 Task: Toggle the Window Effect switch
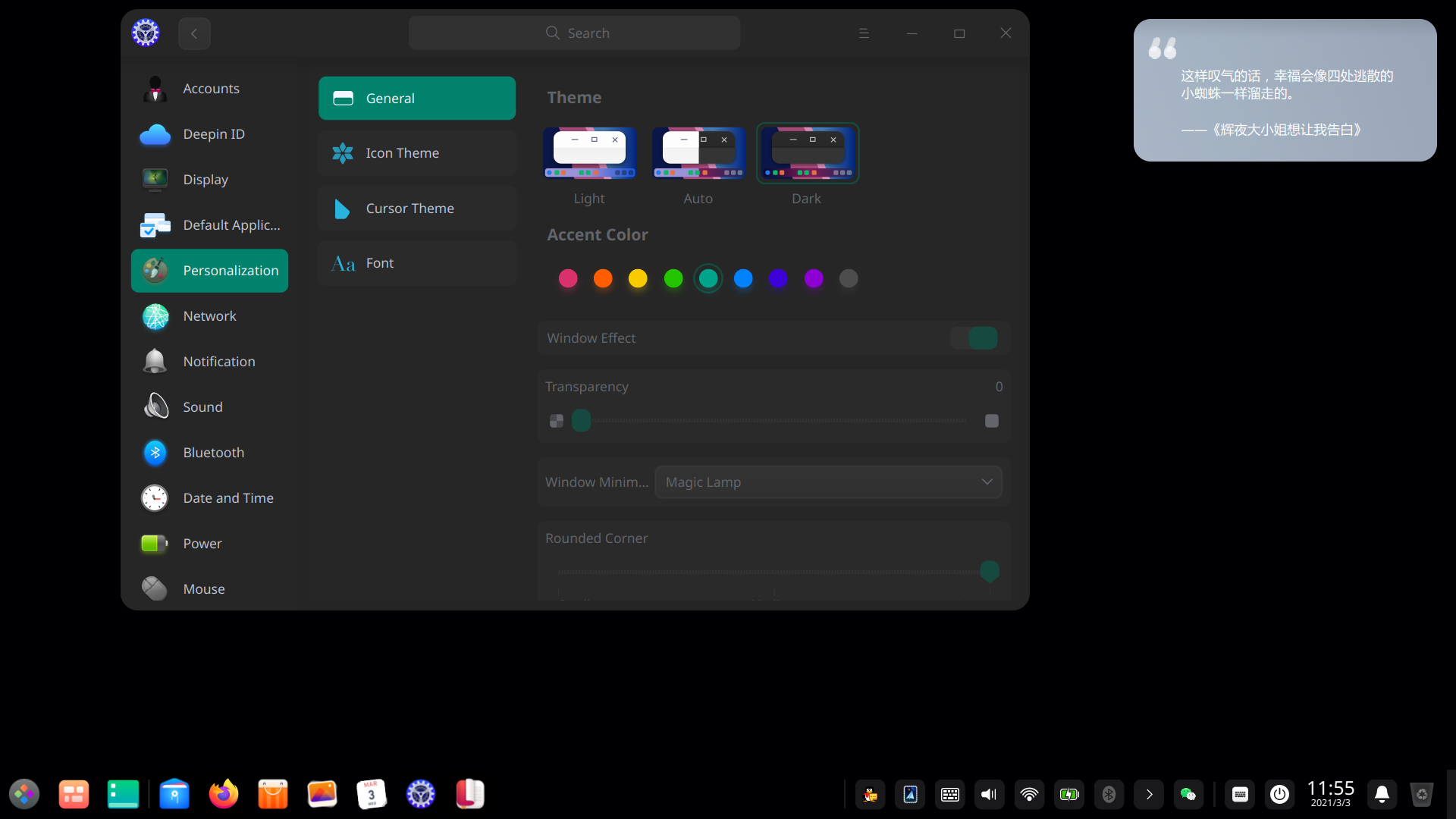pos(974,338)
